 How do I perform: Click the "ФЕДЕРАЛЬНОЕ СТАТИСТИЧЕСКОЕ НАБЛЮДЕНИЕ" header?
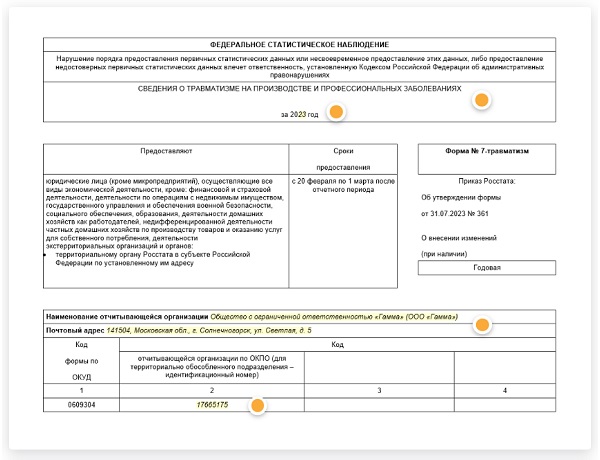300,46
